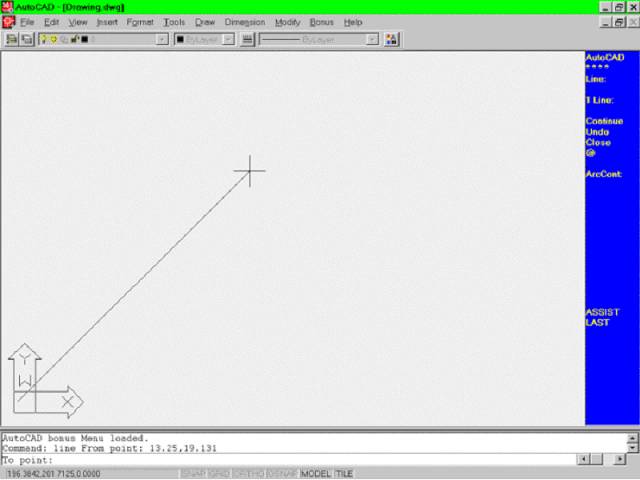Choose Continue in the screen menu
This screenshot has height=480, width=640.
[x=604, y=121]
